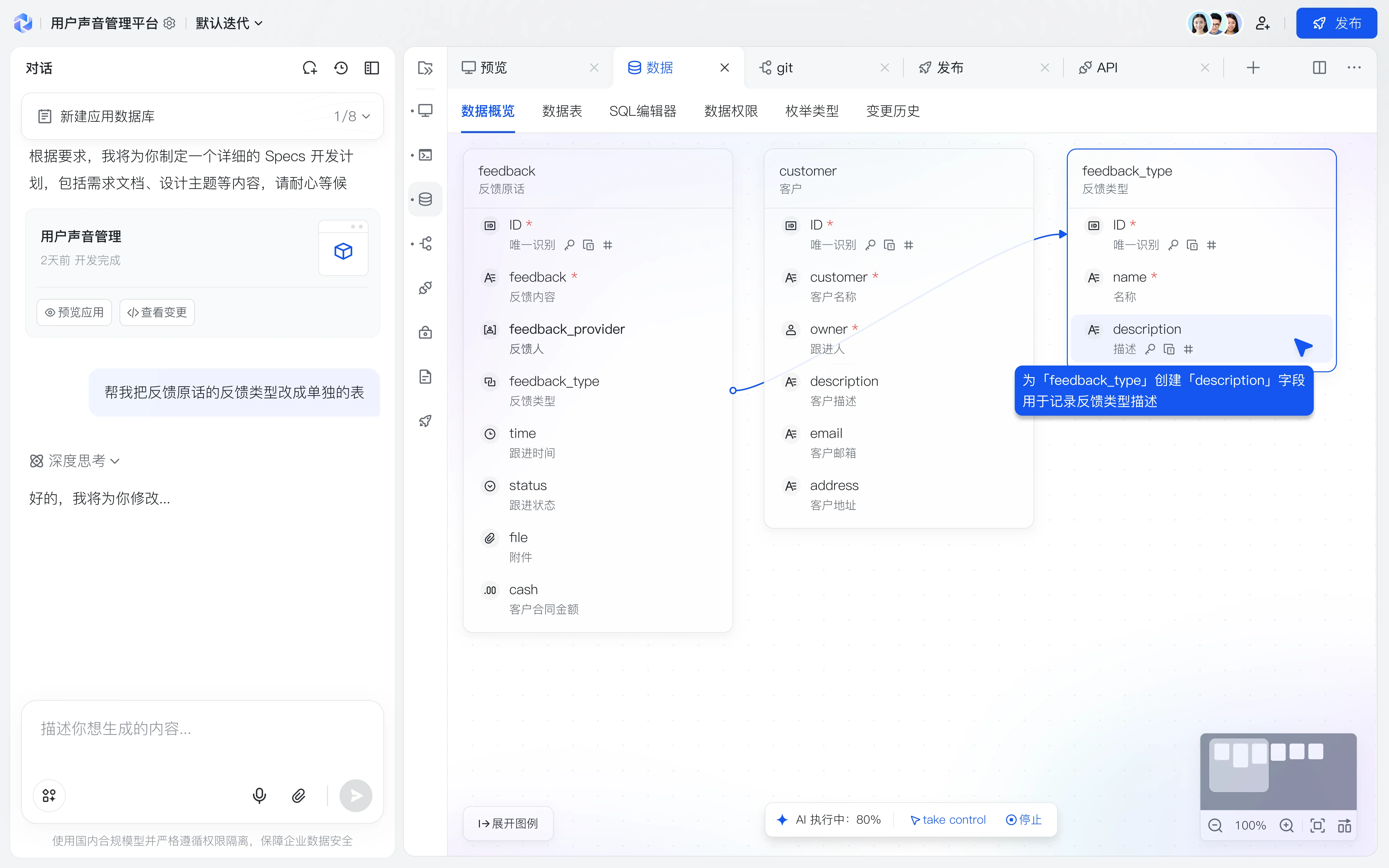The width and height of the screenshot is (1389, 868).
Task: Add a new tab with plus icon
Action: pos(1253,68)
